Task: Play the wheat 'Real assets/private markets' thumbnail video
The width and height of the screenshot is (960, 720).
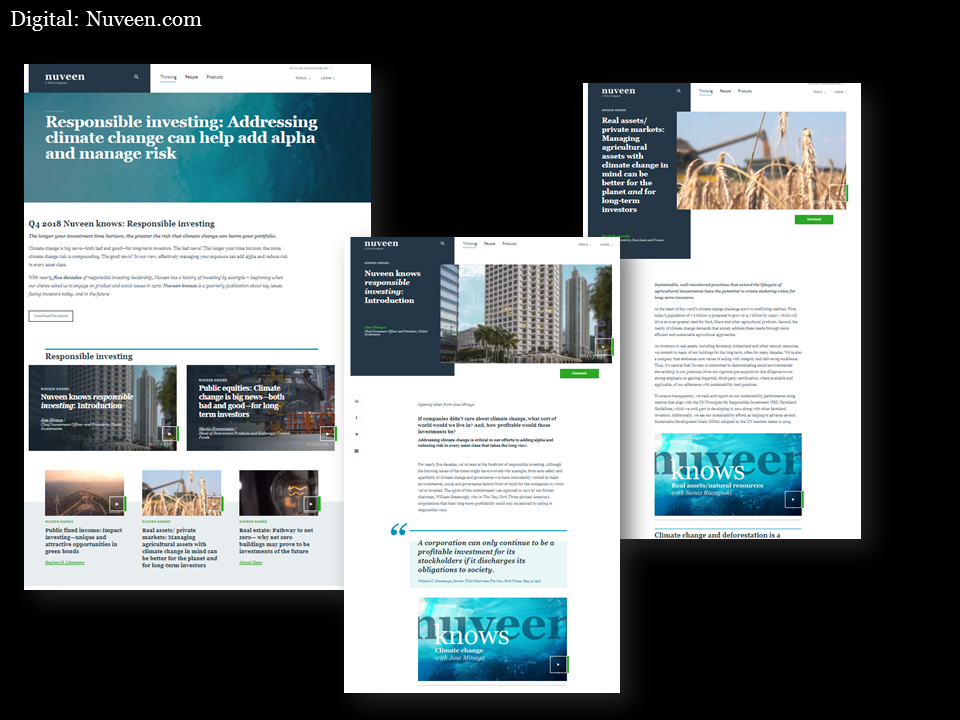Action: click(x=214, y=504)
